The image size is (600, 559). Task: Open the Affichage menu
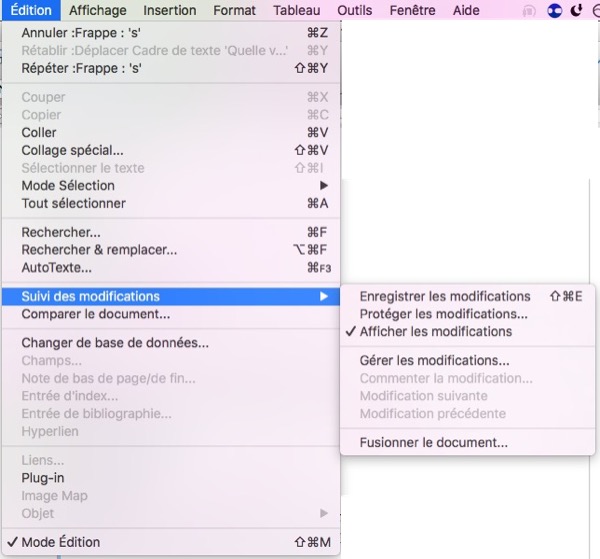[x=98, y=10]
